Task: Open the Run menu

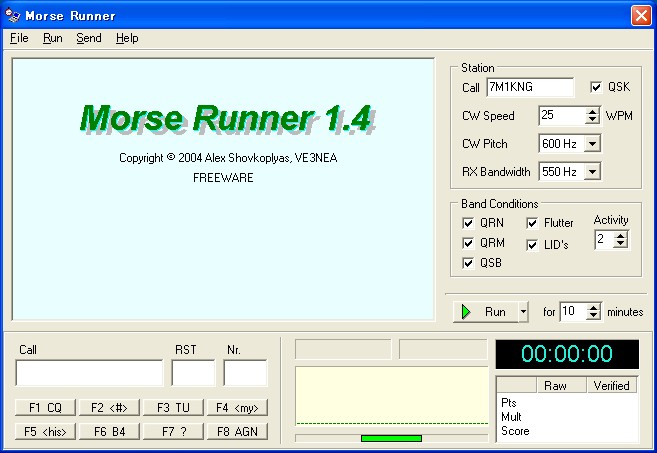Action: click(x=53, y=38)
